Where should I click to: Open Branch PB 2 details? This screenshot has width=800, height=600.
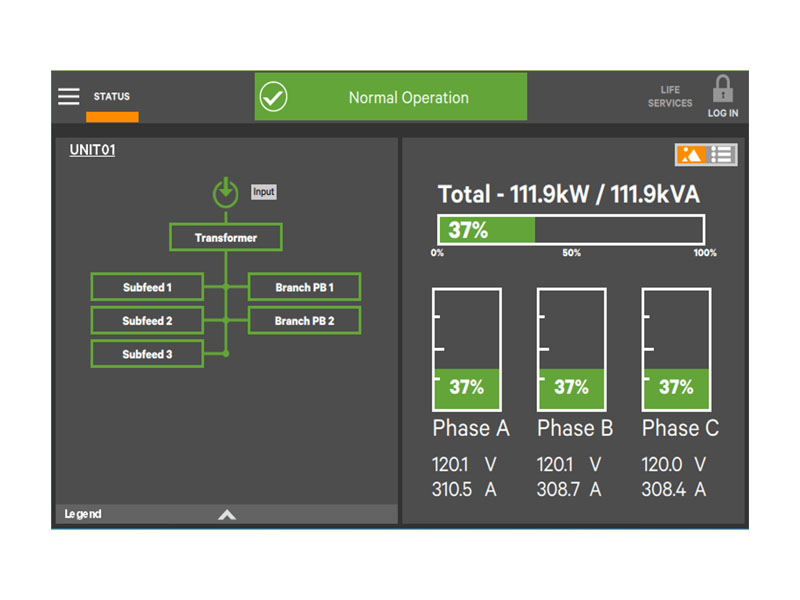click(x=304, y=321)
